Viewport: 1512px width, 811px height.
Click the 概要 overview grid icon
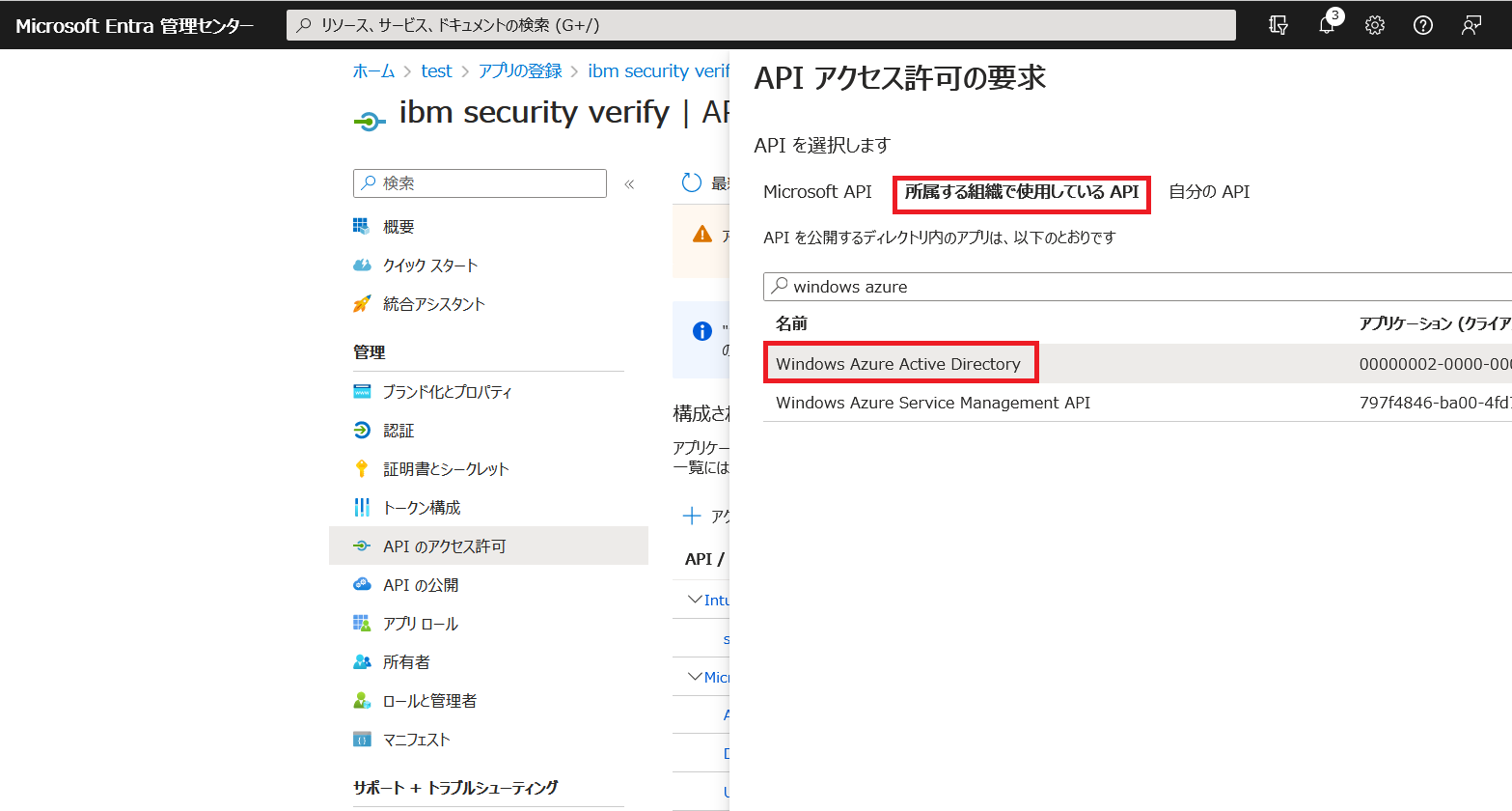click(361, 226)
